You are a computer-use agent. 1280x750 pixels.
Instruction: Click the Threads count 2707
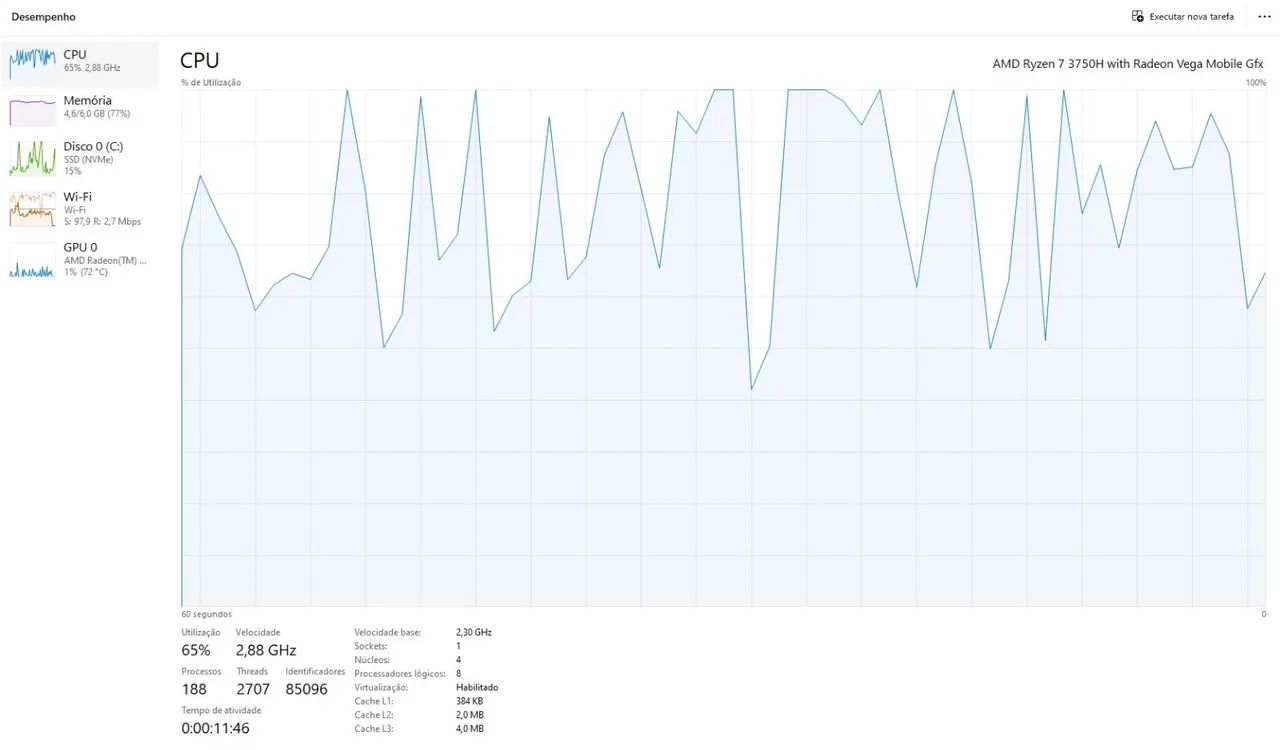pyautogui.click(x=253, y=689)
